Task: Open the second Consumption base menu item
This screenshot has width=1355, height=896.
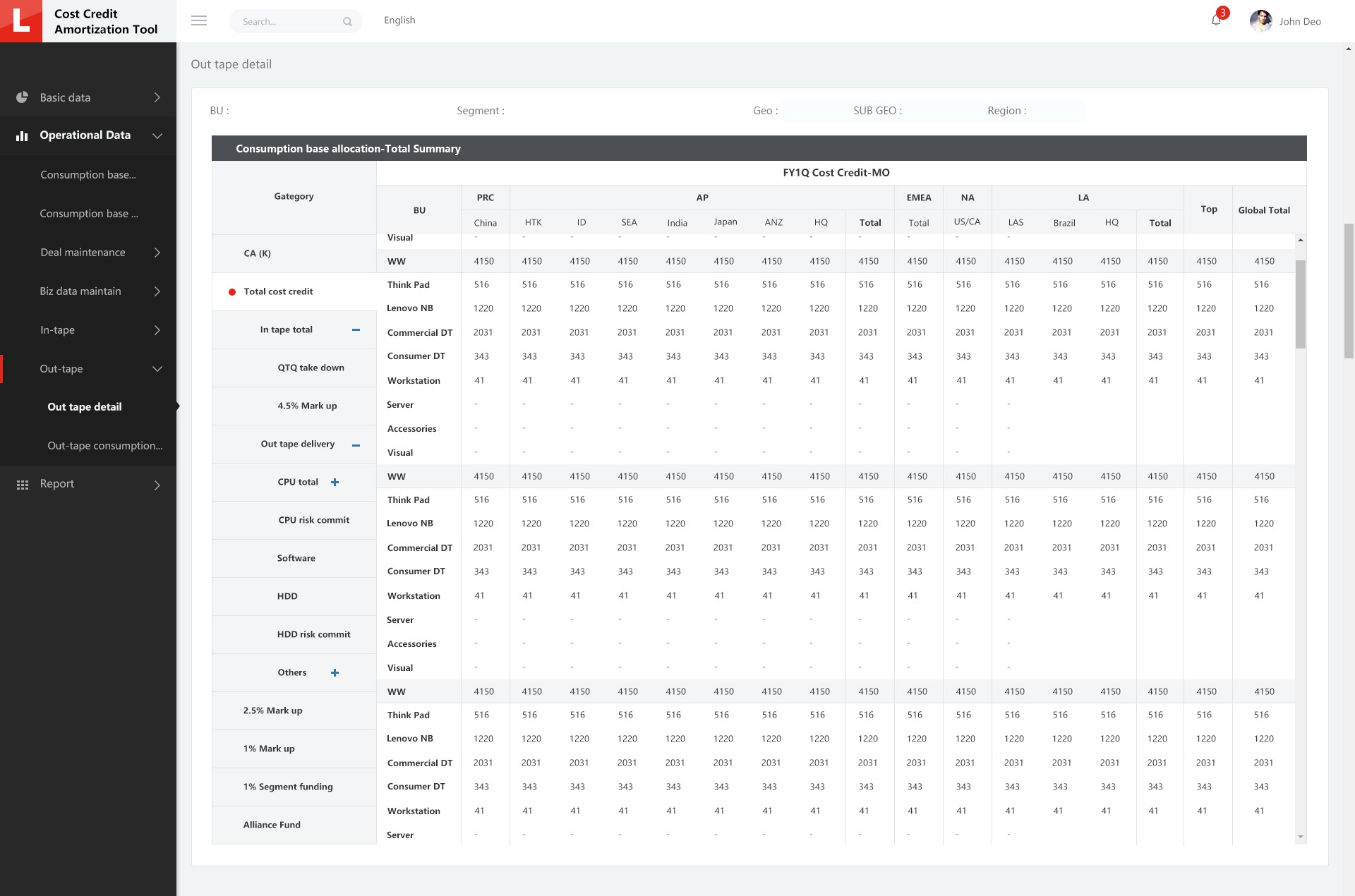Action: [x=88, y=214]
